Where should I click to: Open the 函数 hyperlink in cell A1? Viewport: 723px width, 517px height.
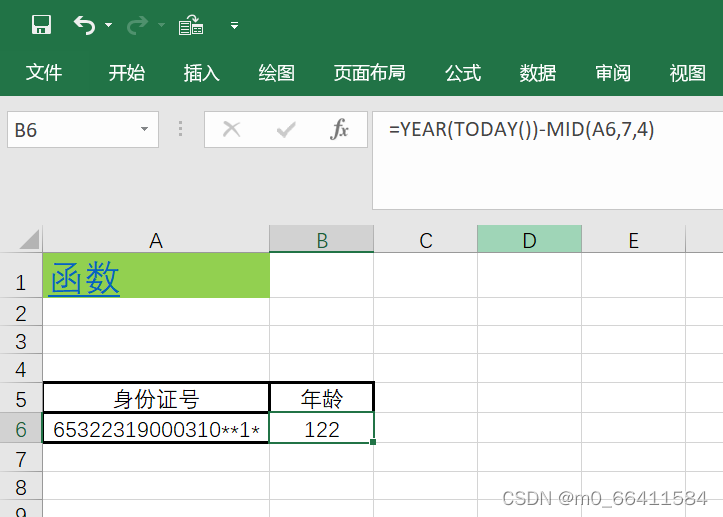(x=85, y=278)
